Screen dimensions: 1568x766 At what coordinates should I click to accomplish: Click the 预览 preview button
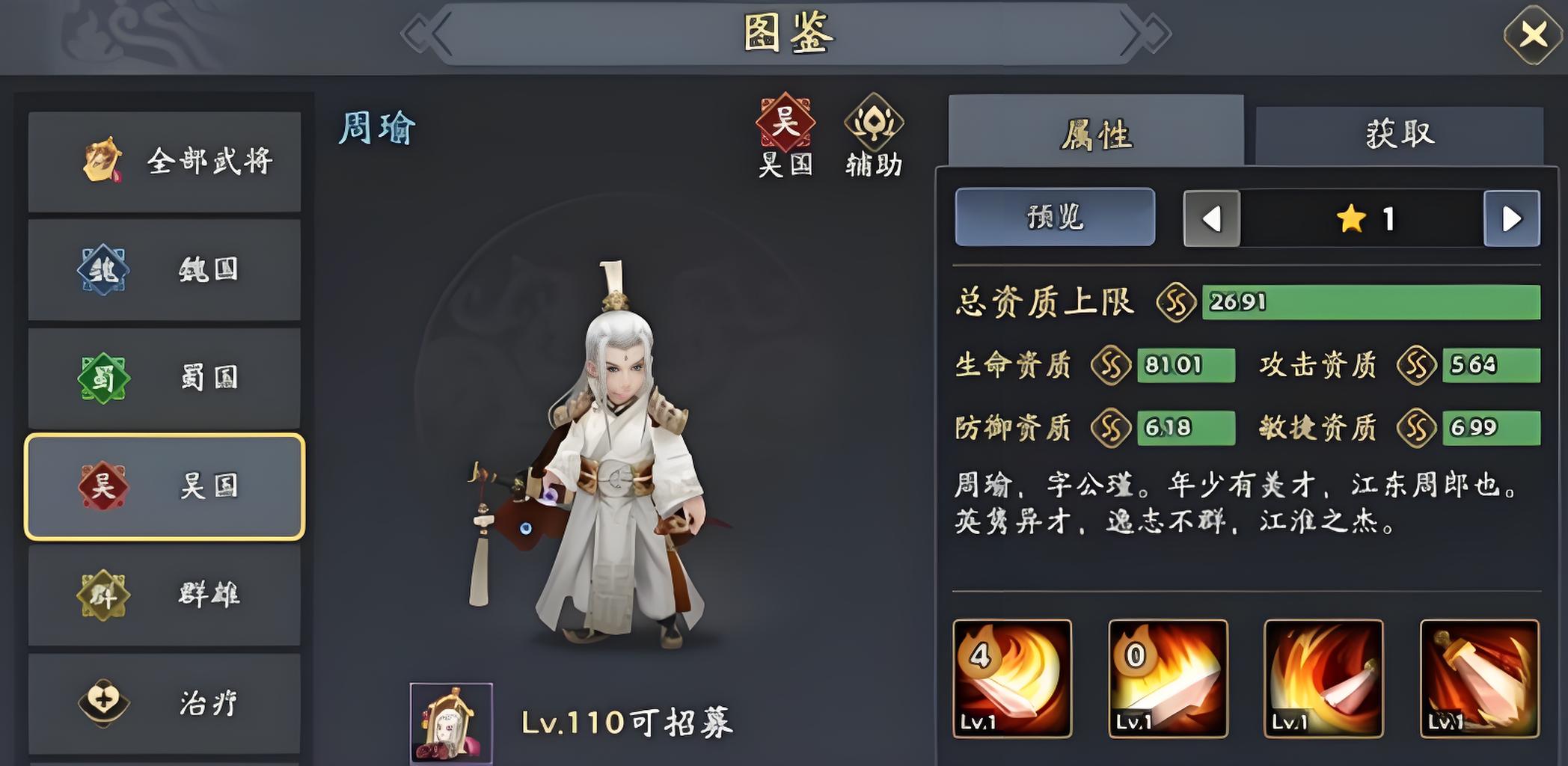coord(1055,217)
